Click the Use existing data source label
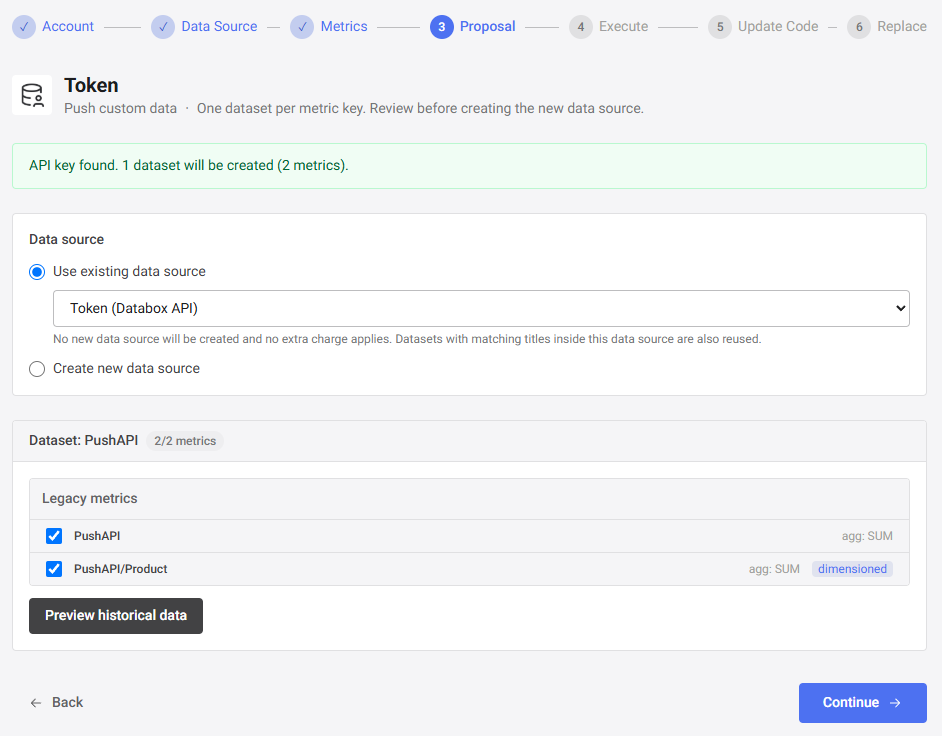The height and width of the screenshot is (736, 942). [x=129, y=272]
